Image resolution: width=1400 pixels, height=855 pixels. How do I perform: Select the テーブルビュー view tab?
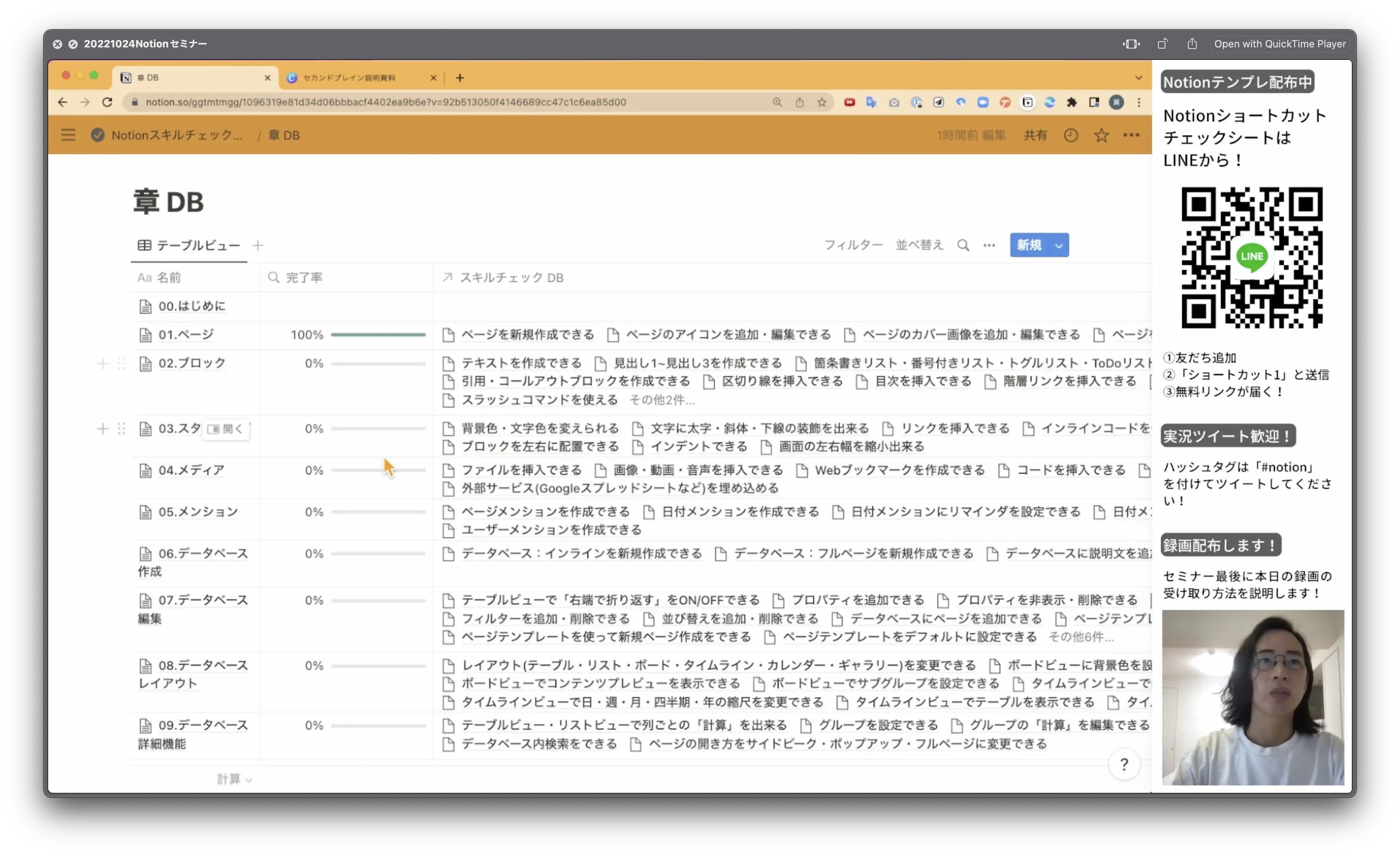[189, 245]
